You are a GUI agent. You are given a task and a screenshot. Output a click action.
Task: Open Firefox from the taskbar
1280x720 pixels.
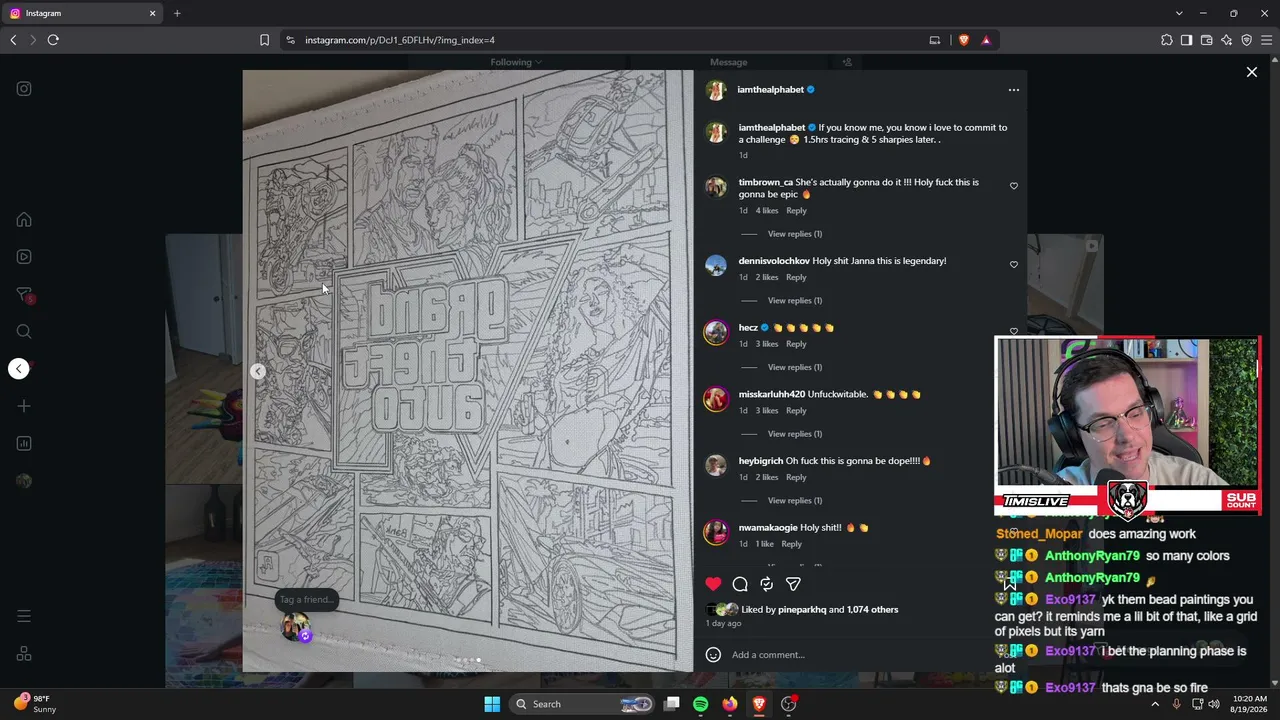tap(730, 704)
